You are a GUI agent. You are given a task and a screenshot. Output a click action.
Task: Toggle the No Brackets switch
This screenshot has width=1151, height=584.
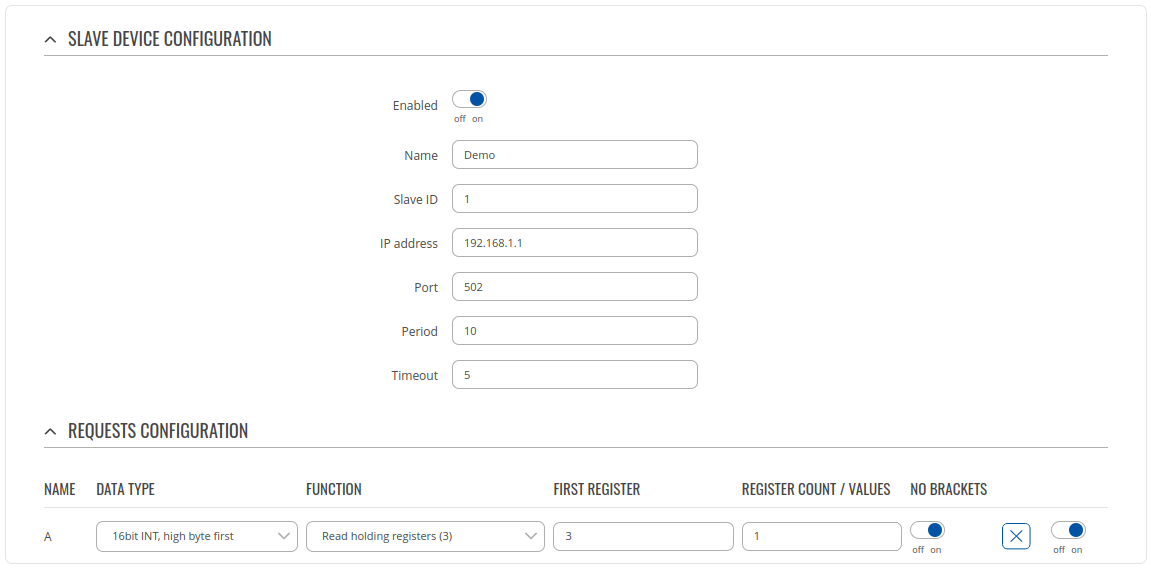tap(927, 531)
